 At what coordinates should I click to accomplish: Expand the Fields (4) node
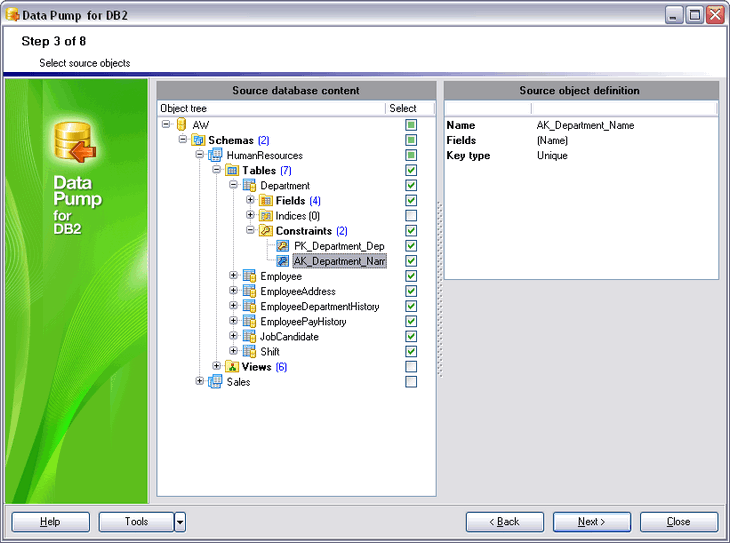pos(250,200)
